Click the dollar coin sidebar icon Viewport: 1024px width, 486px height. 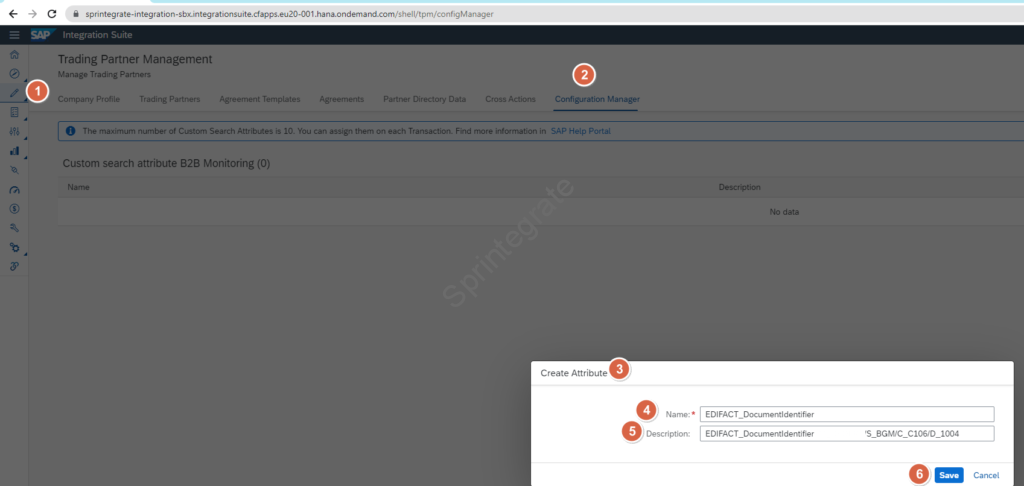[x=14, y=208]
